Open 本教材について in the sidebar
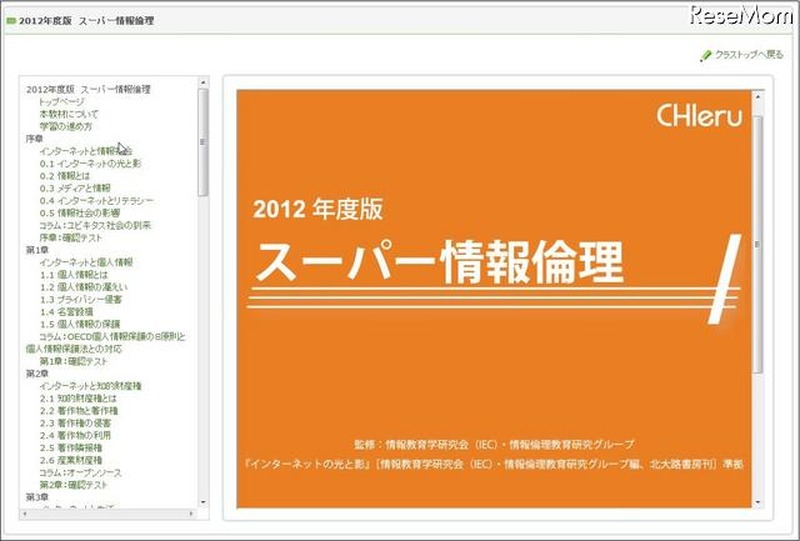Image resolution: width=800 pixels, height=541 pixels. [x=69, y=114]
